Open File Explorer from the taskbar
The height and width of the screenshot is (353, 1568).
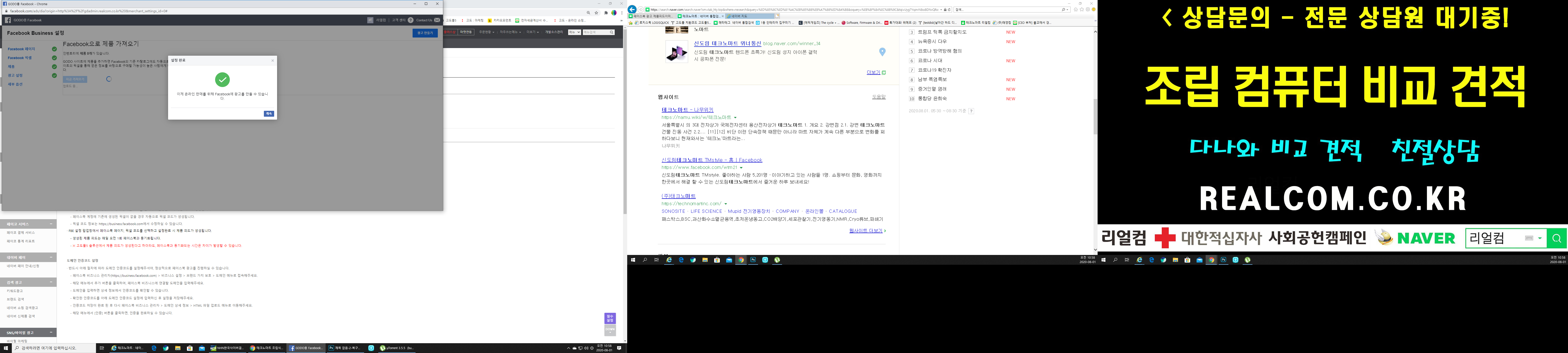(x=178, y=348)
